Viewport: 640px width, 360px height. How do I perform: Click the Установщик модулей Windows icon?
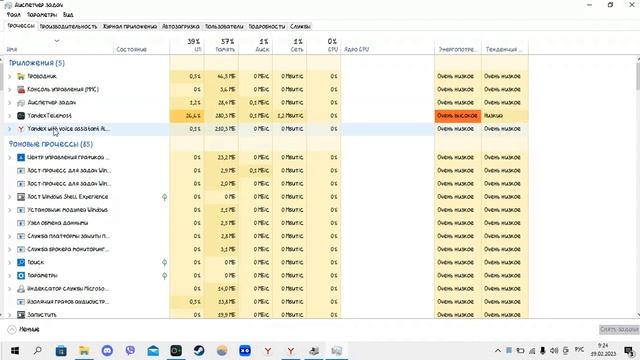pyautogui.click(x=21, y=210)
